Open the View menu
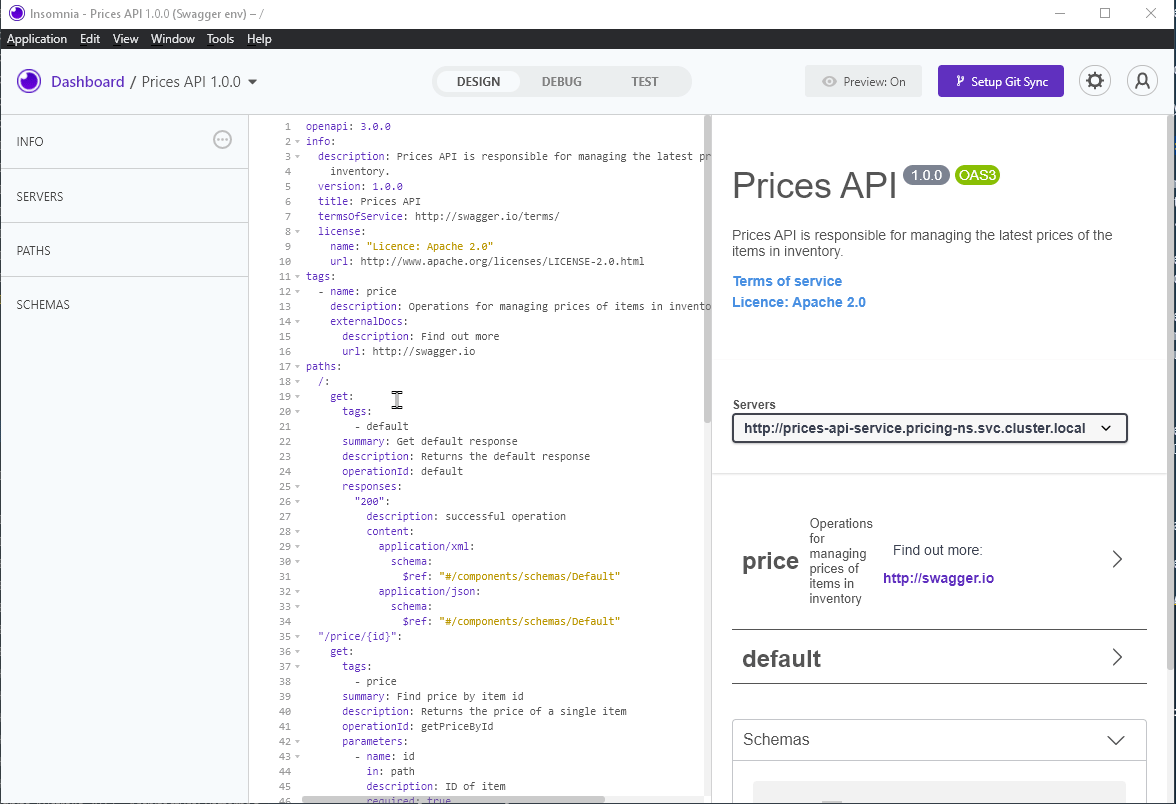 coord(125,39)
